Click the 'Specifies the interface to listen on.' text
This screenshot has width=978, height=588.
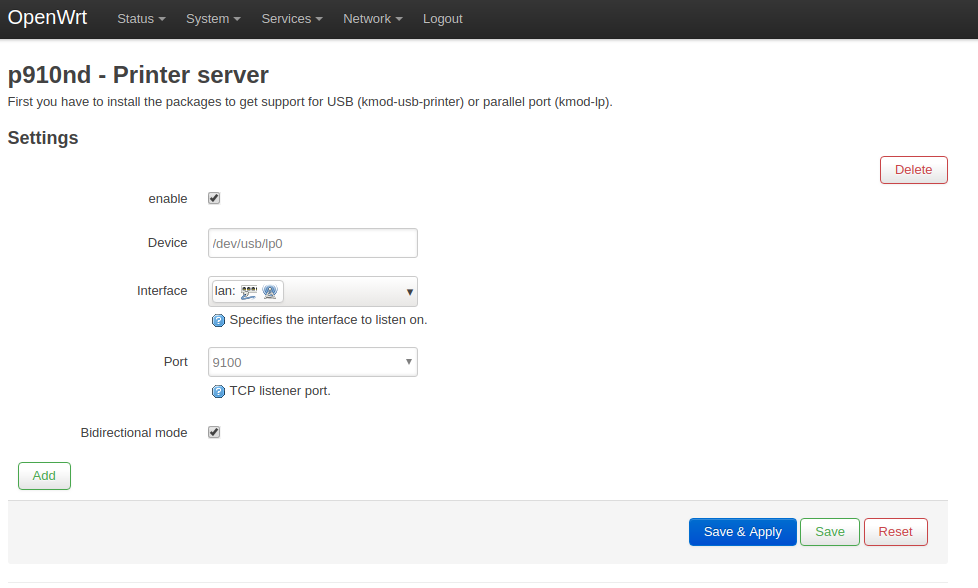[328, 320]
